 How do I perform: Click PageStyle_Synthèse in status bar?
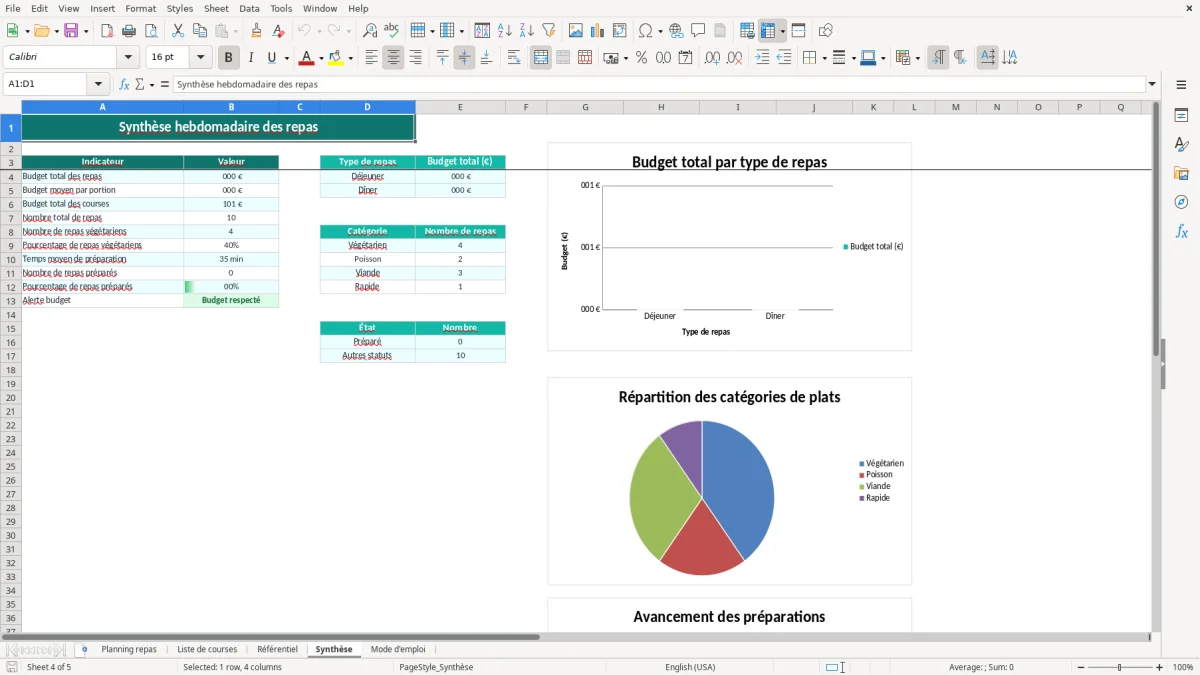(x=436, y=667)
